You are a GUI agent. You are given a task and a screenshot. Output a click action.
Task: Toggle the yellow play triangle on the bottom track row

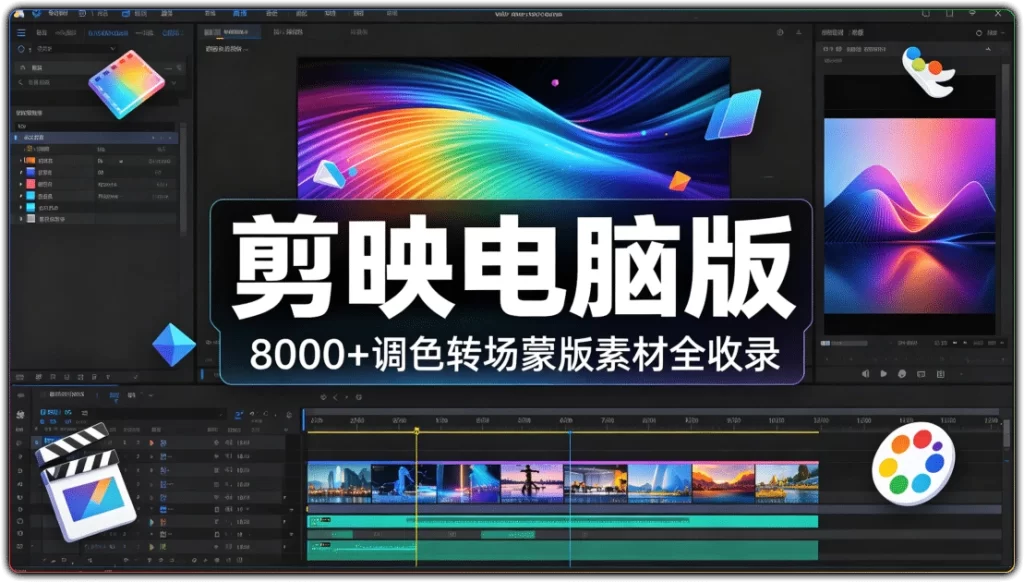point(152,547)
